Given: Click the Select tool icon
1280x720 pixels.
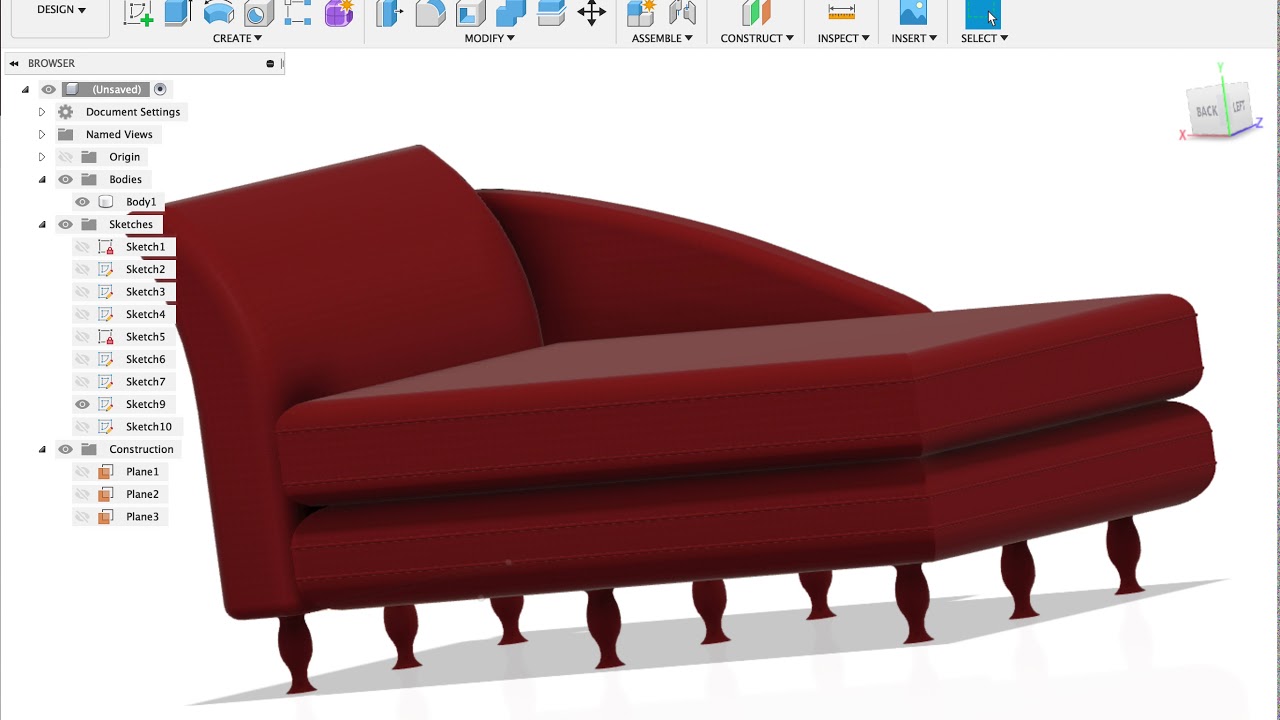Looking at the screenshot, I should click(983, 14).
